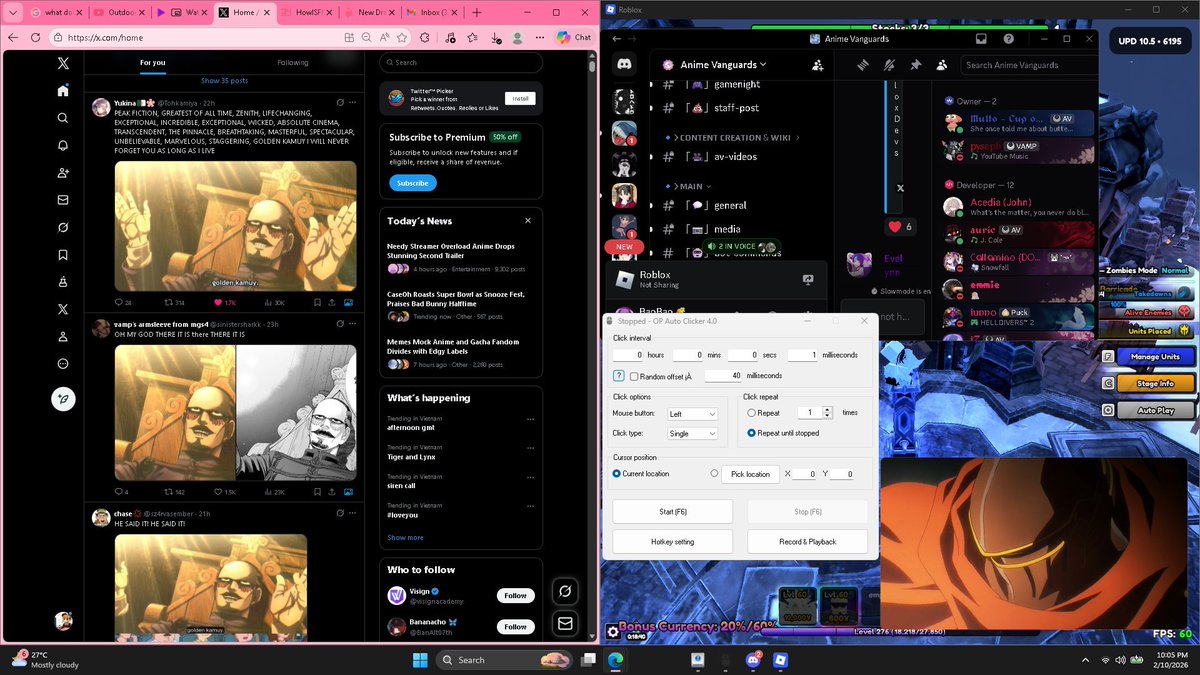Viewport: 1200px width, 675px height.
Task: Open Mouse button dropdown set to Left
Action: tap(692, 413)
